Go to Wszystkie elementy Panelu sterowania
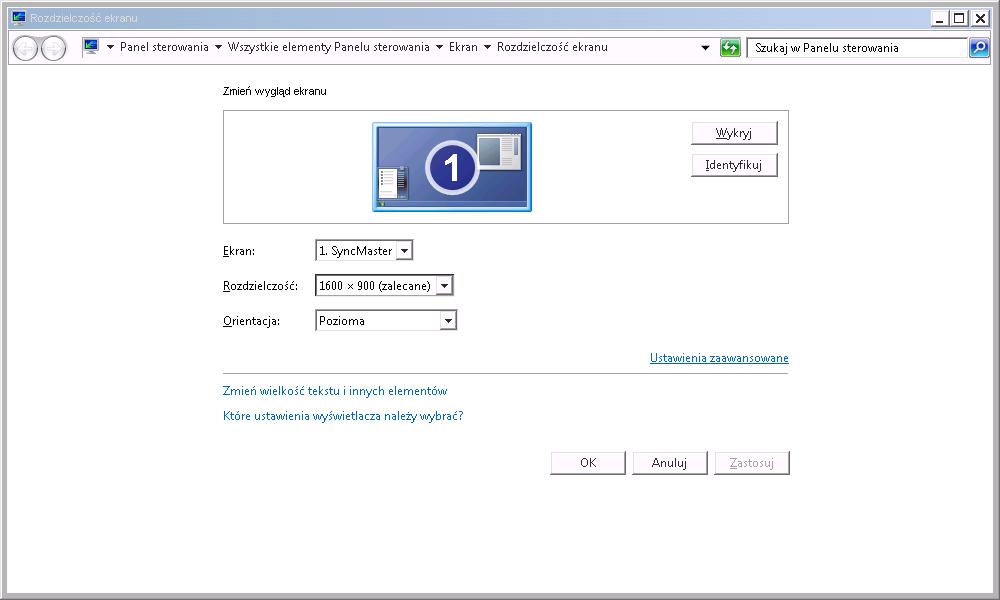This screenshot has width=1000, height=600. pos(328,47)
